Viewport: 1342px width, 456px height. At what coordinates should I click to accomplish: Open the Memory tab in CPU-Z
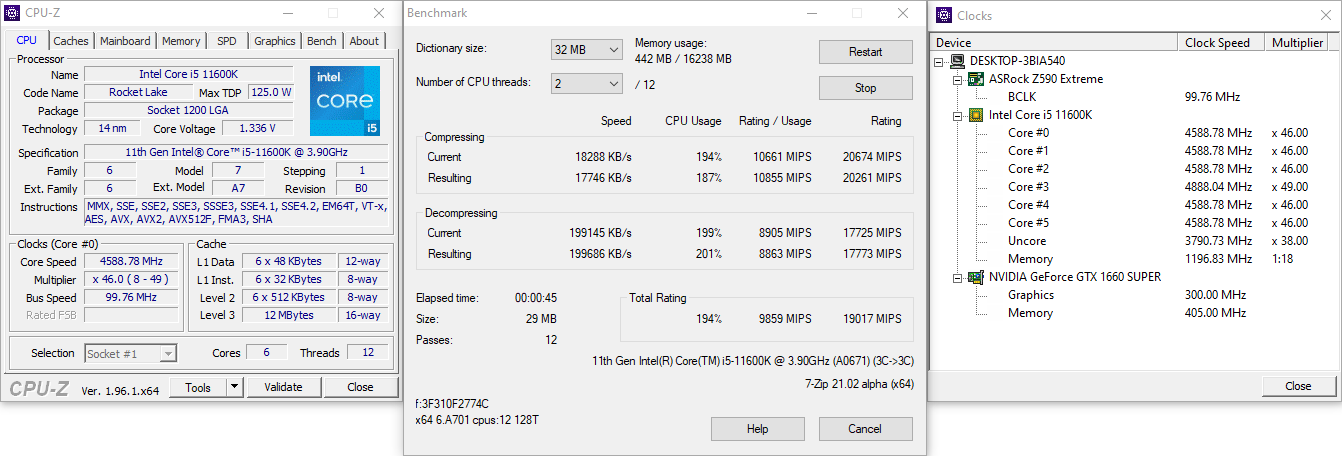(181, 41)
